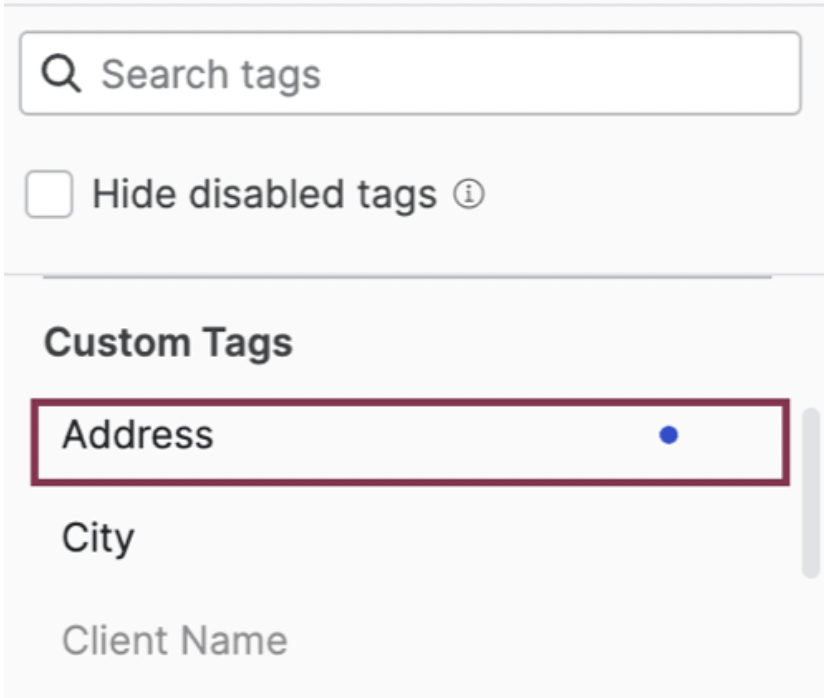Click the word "Address" in the highlighted row
Viewport: 824px width, 698px height.
click(x=138, y=435)
